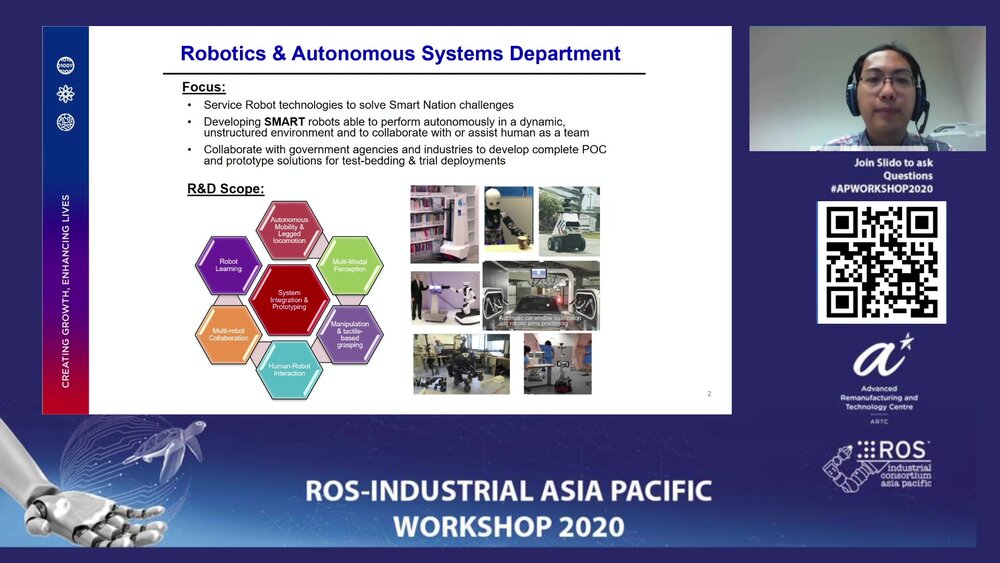The image size is (1000, 563).
Task: Select the Human-Robot Interaction hexagon
Action: [290, 370]
